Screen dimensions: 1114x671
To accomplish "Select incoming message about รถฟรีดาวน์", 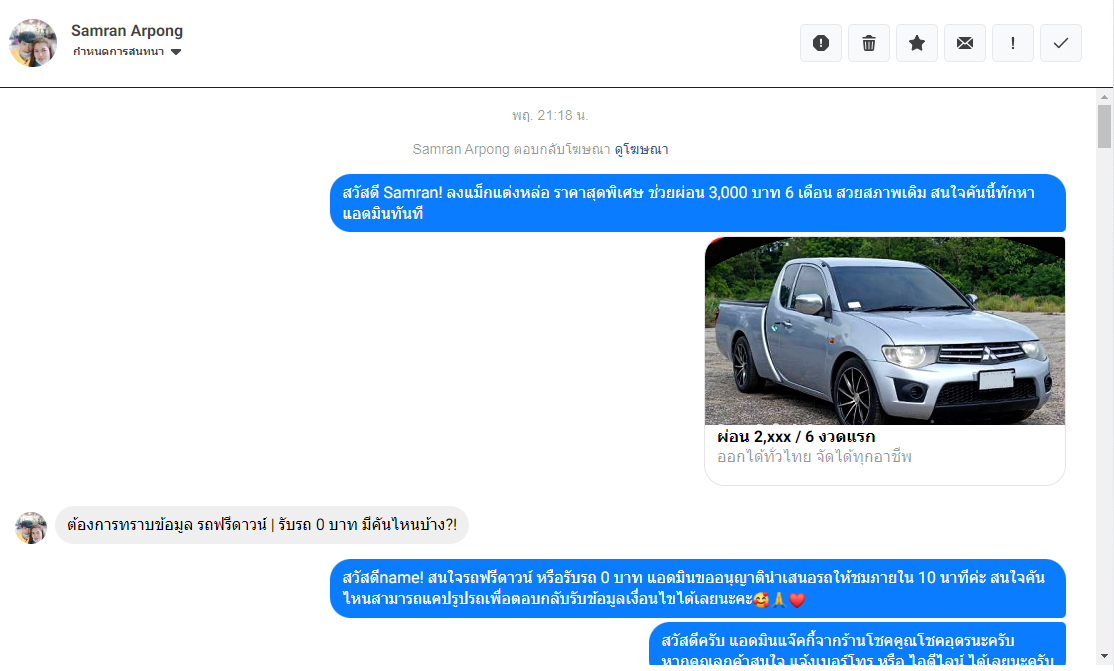I will click(261, 525).
